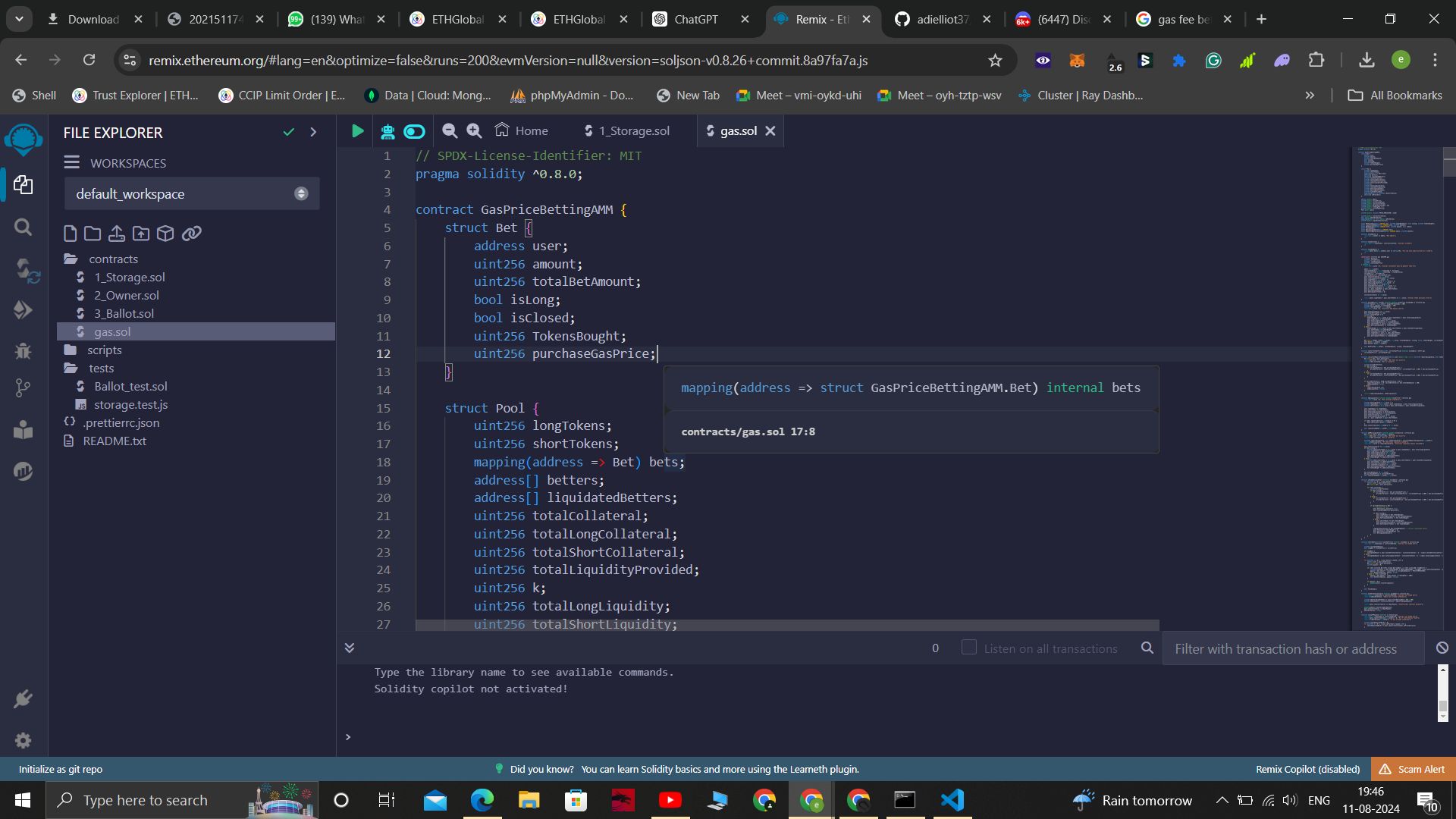Screen dimensions: 1456x819
Task: Click the Run transaction play button
Action: [x=357, y=131]
